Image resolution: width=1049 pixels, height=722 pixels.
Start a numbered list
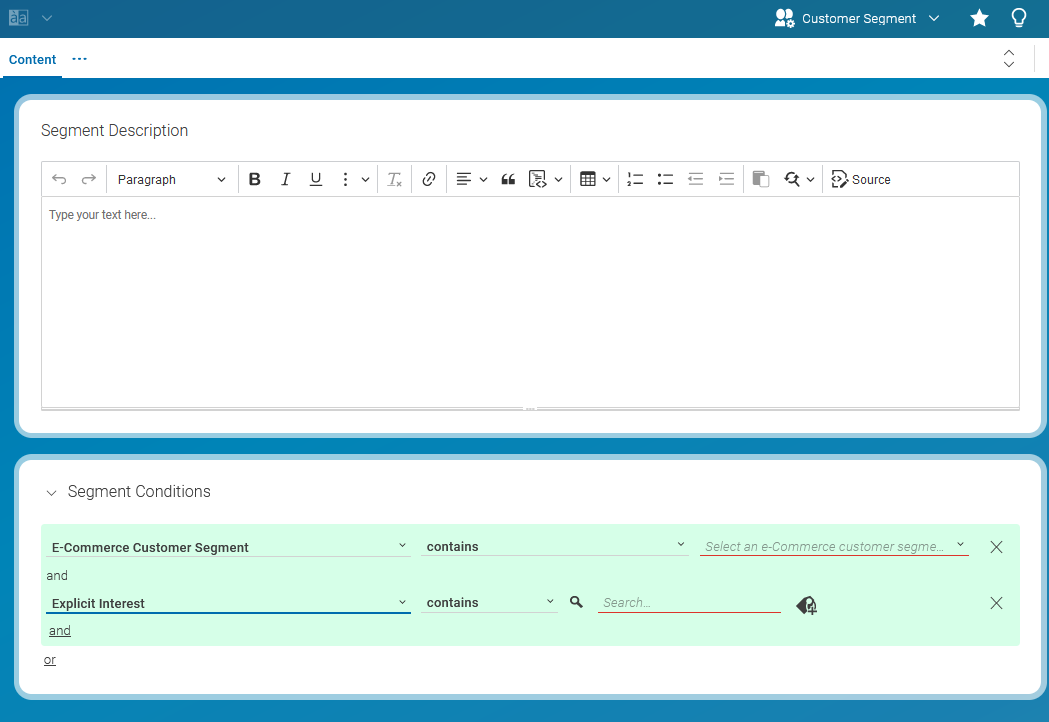(x=635, y=179)
